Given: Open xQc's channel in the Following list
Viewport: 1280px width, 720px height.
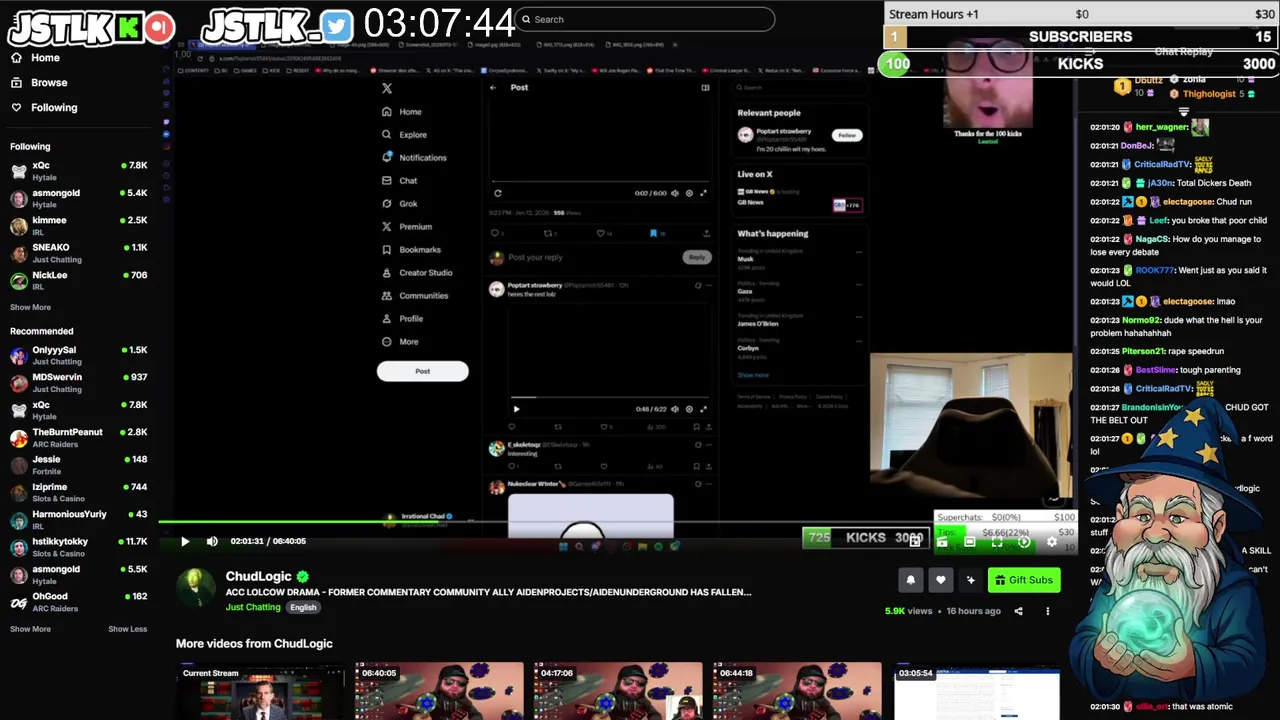Looking at the screenshot, I should 79,171.
